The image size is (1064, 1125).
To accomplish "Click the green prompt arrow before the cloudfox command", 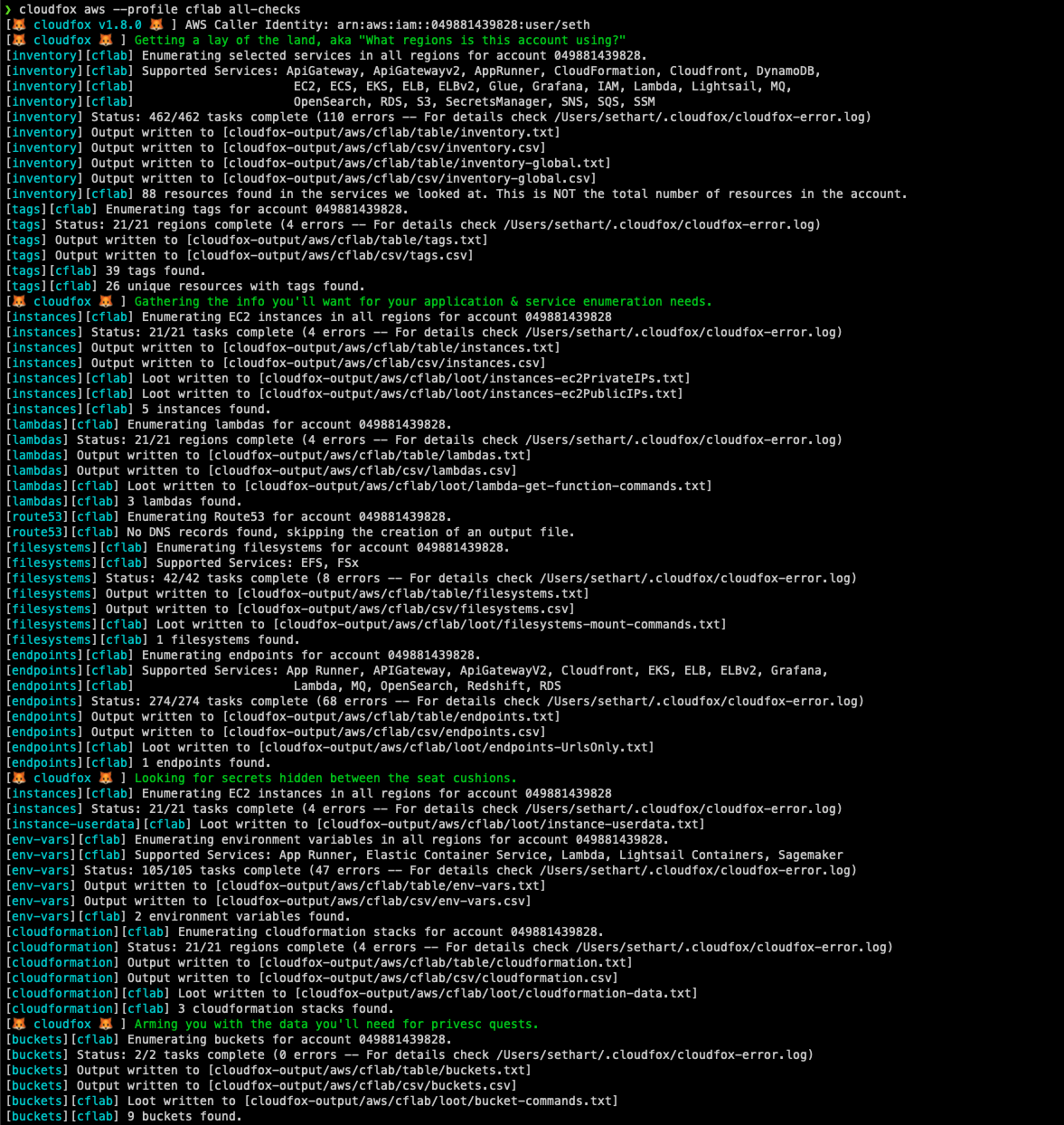I will pos(8,10).
